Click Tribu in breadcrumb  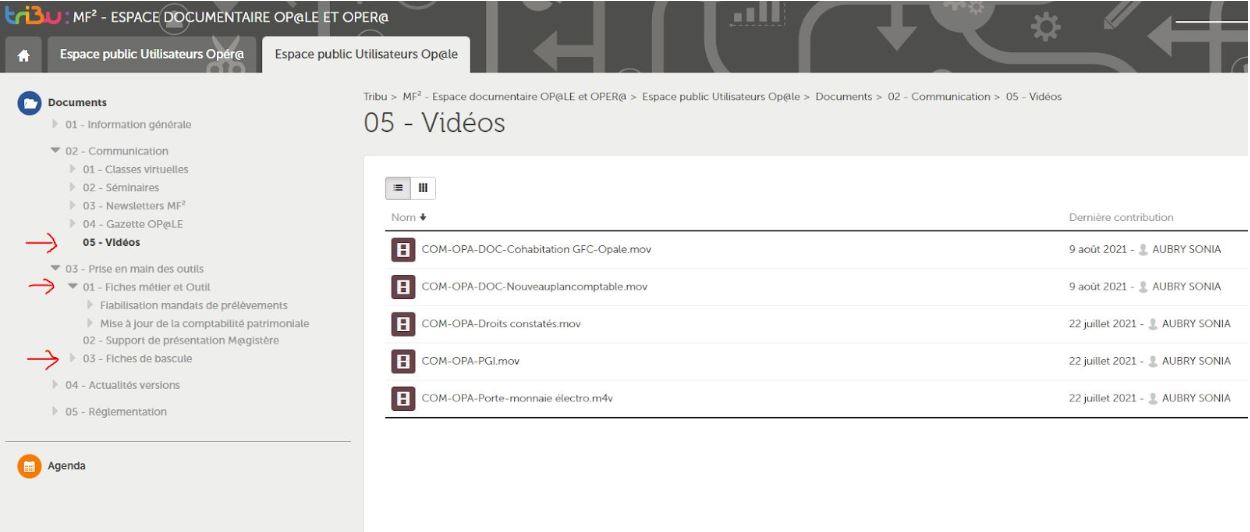tap(374, 96)
